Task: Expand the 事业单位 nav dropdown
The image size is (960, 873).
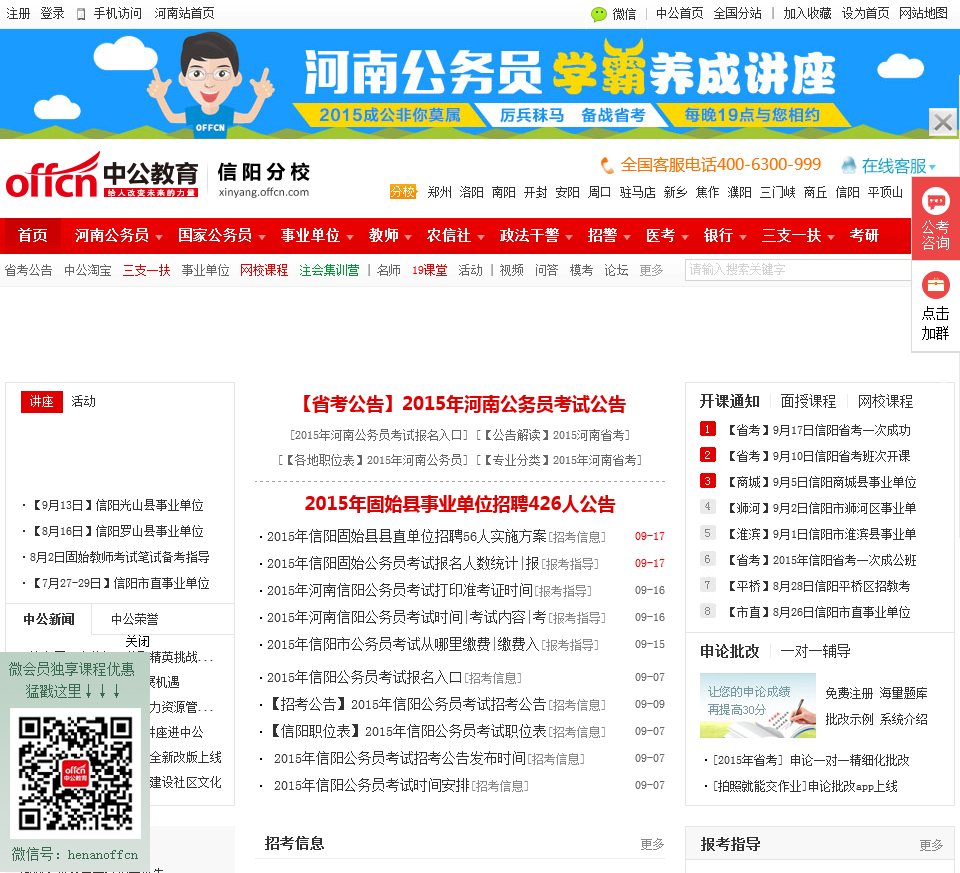Action: (x=350, y=237)
